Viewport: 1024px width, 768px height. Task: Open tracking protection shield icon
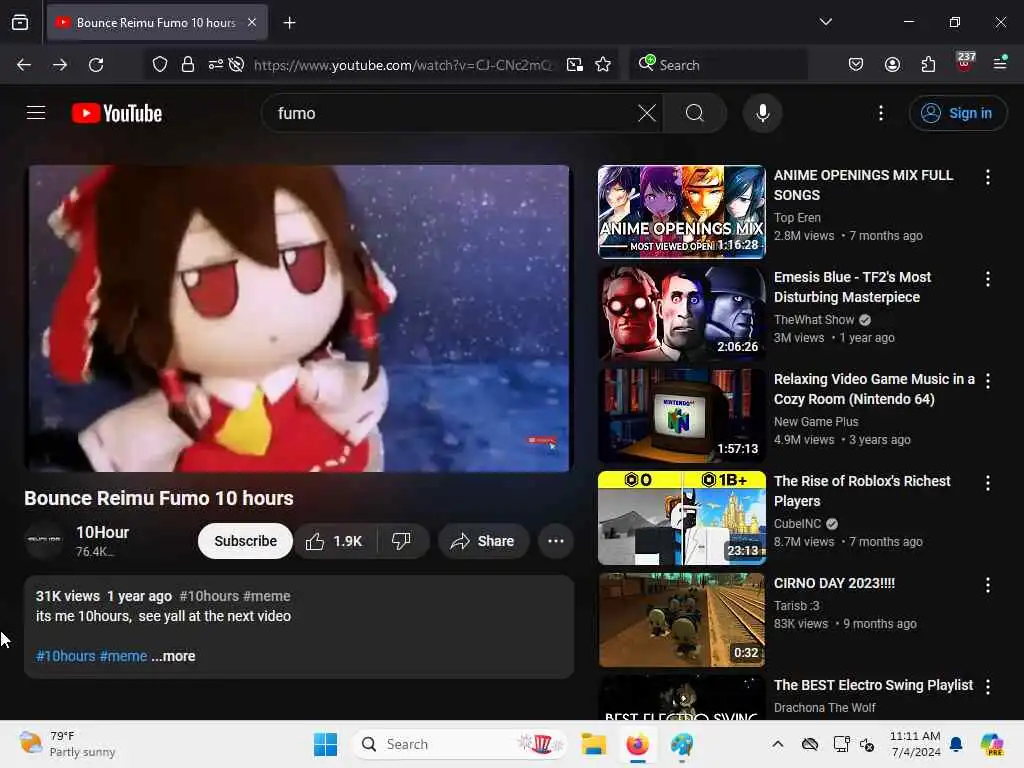click(x=159, y=65)
